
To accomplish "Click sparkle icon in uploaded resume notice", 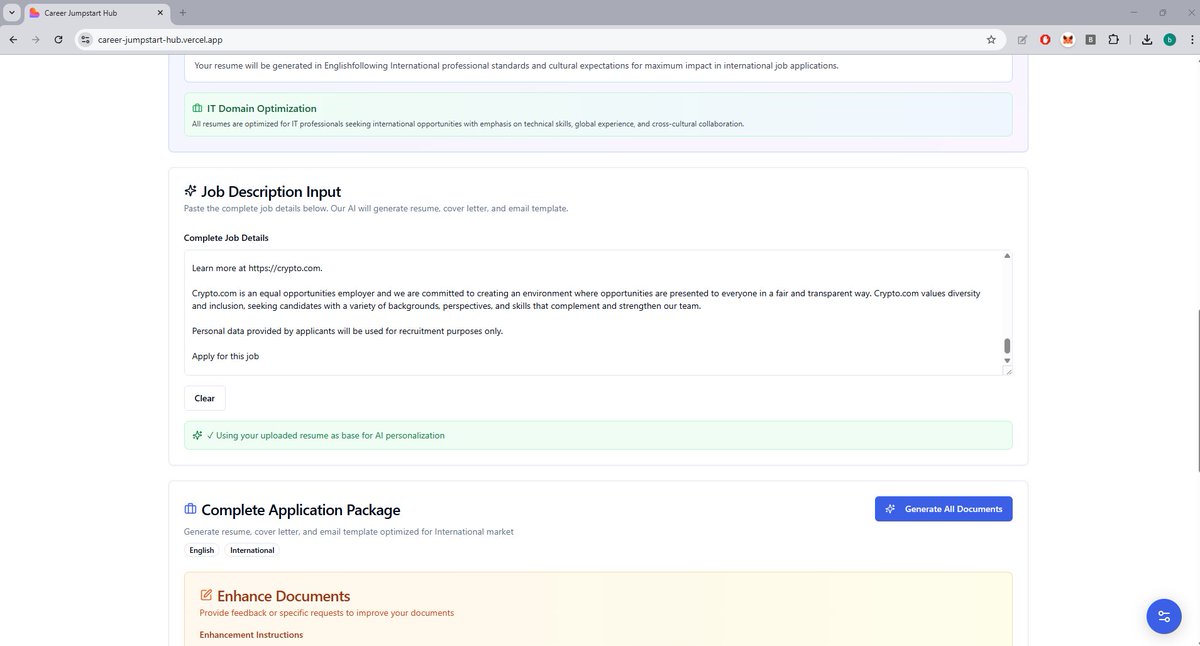I will pyautogui.click(x=198, y=436).
